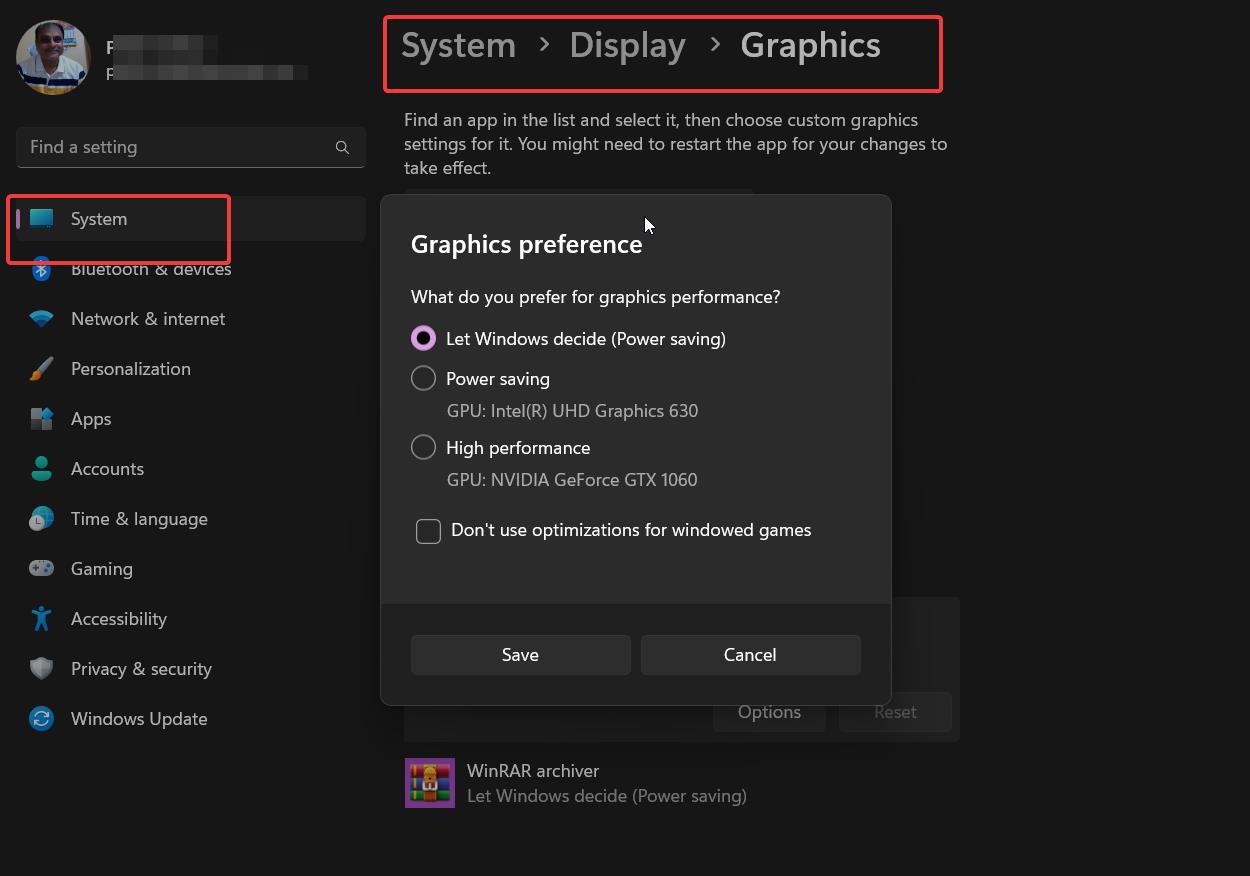Click the Accounts person icon
The image size is (1250, 876).
41,469
